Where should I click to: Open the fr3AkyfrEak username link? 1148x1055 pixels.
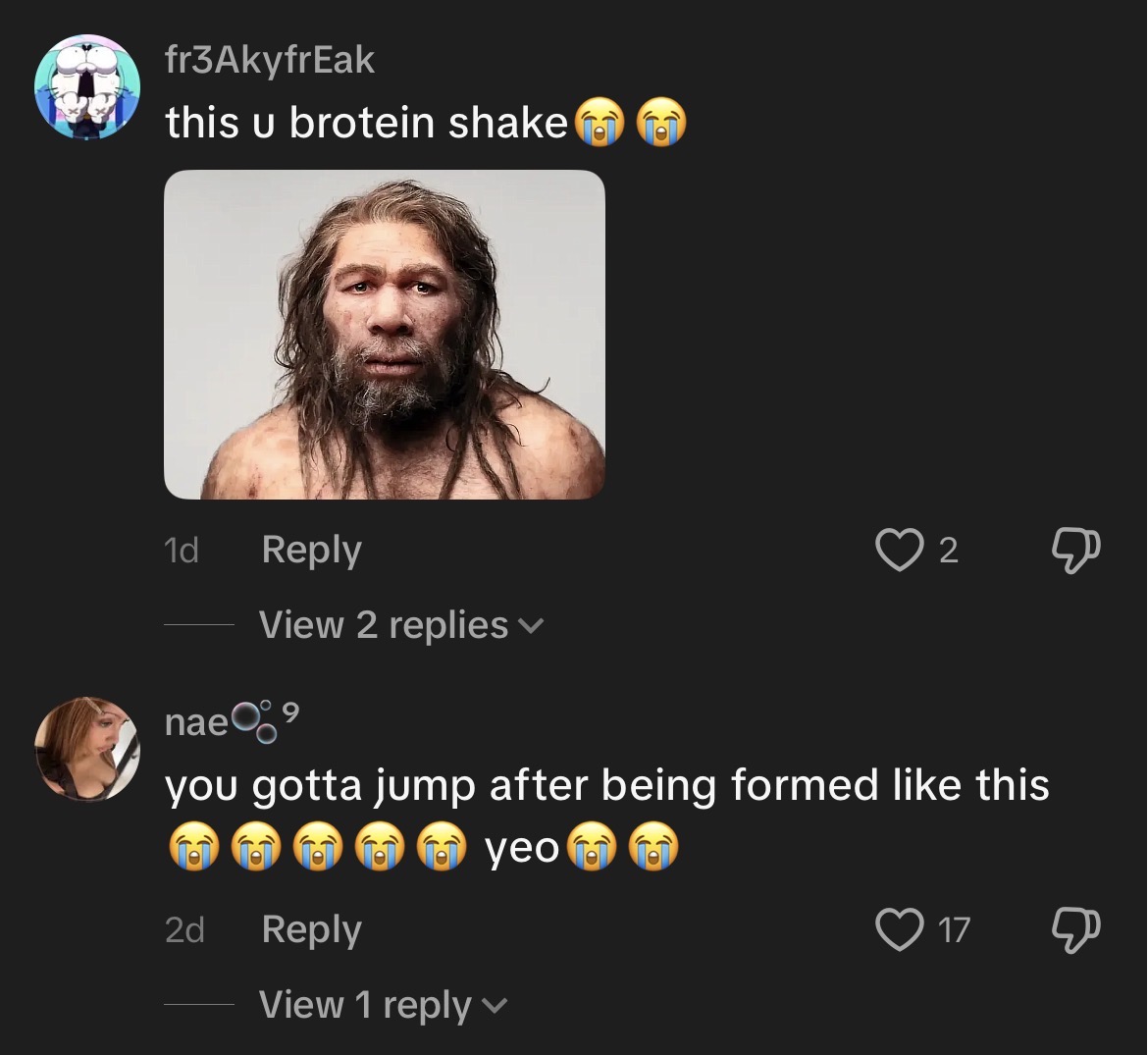[x=270, y=60]
